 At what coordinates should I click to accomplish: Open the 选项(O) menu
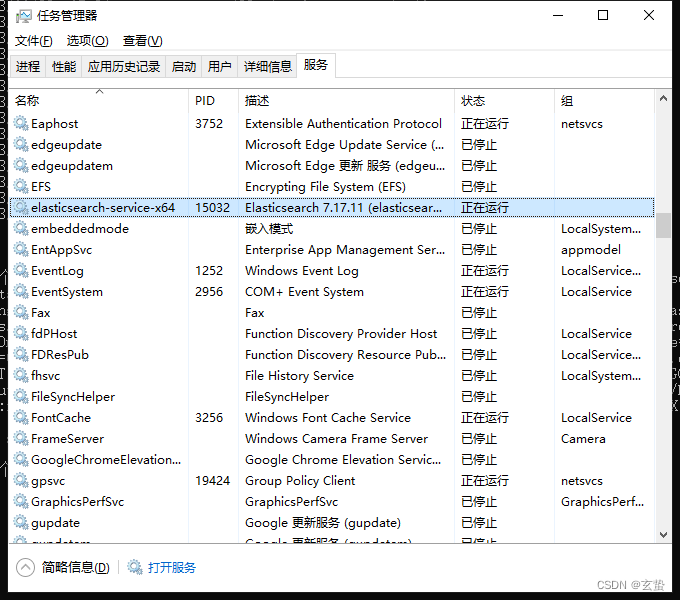coord(88,41)
